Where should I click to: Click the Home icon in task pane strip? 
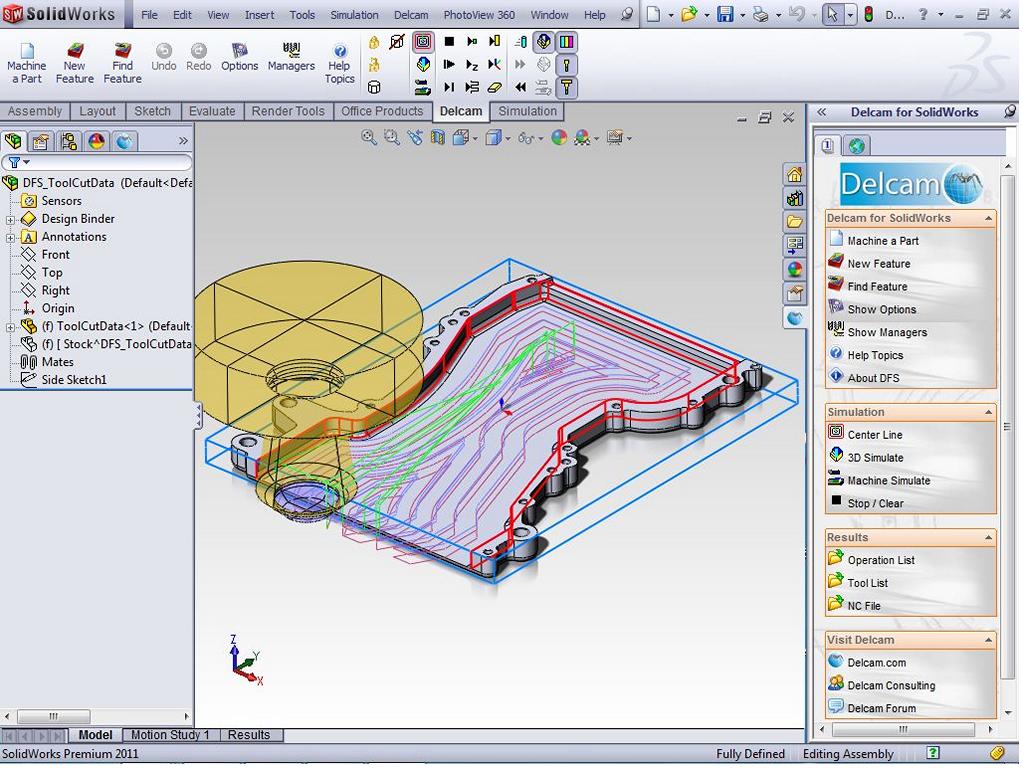click(794, 174)
